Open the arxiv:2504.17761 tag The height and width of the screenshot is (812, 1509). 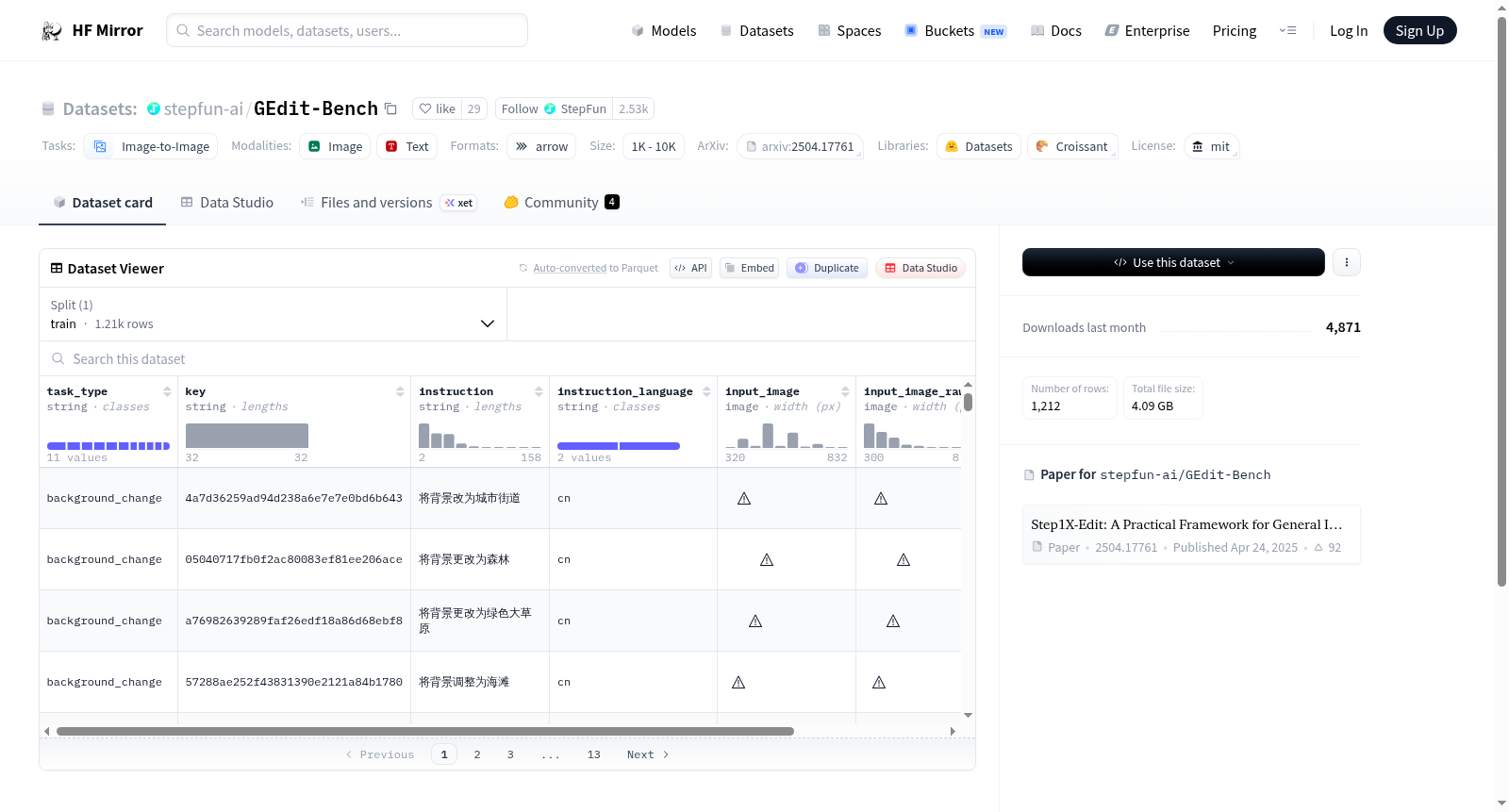(800, 146)
